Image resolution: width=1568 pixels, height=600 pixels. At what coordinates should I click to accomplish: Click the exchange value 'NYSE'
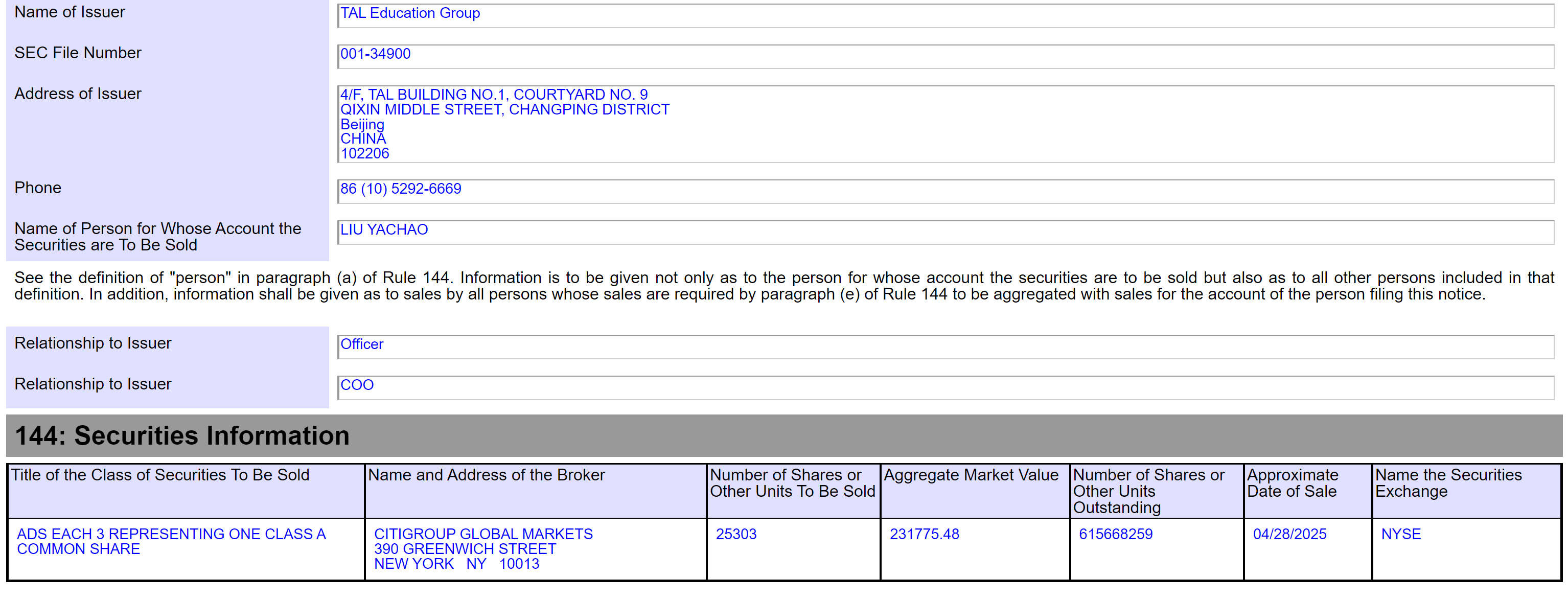[1400, 534]
